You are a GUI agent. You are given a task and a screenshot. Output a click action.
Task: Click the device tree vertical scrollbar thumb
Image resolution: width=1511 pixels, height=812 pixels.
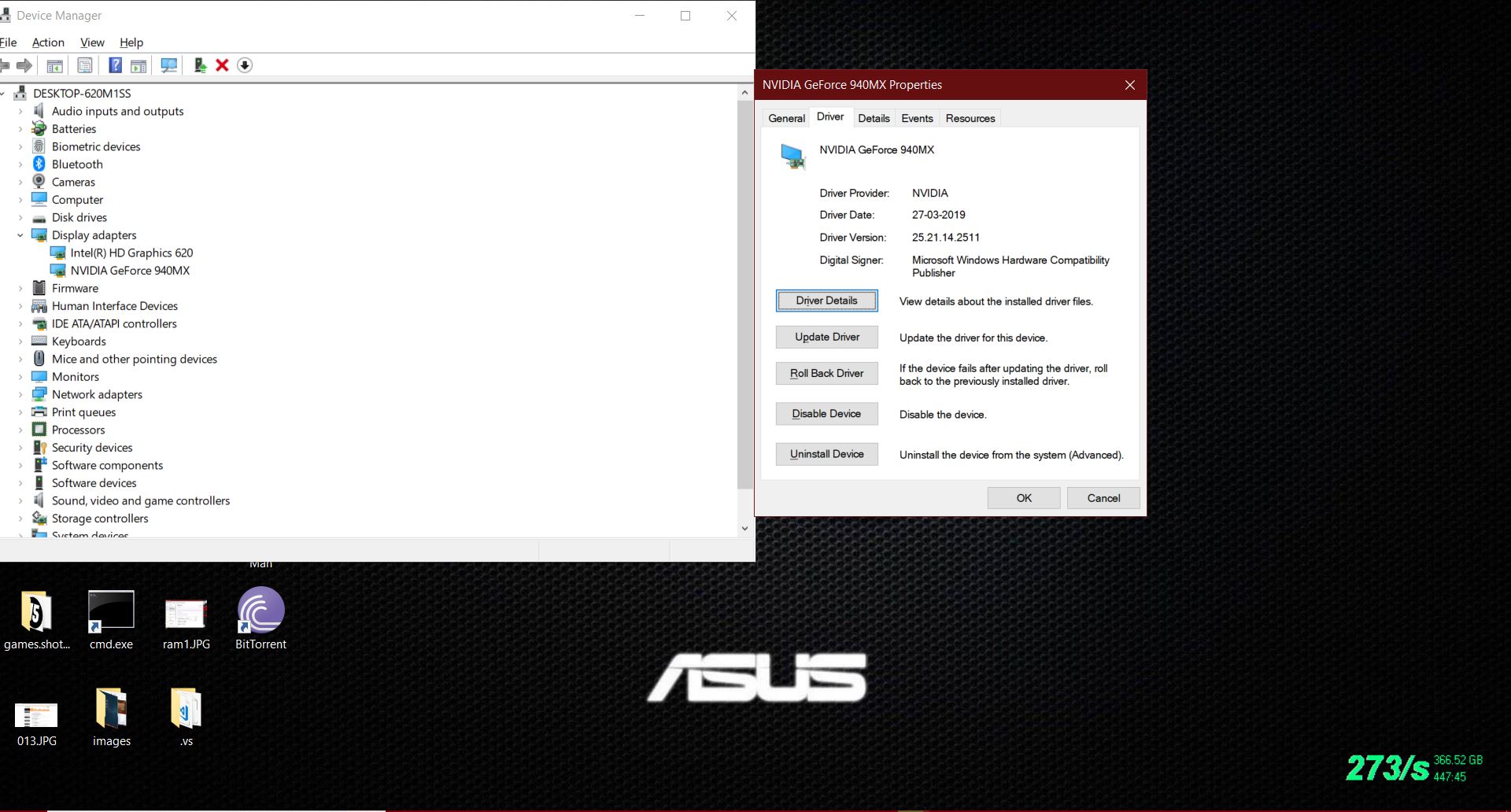pos(744,295)
